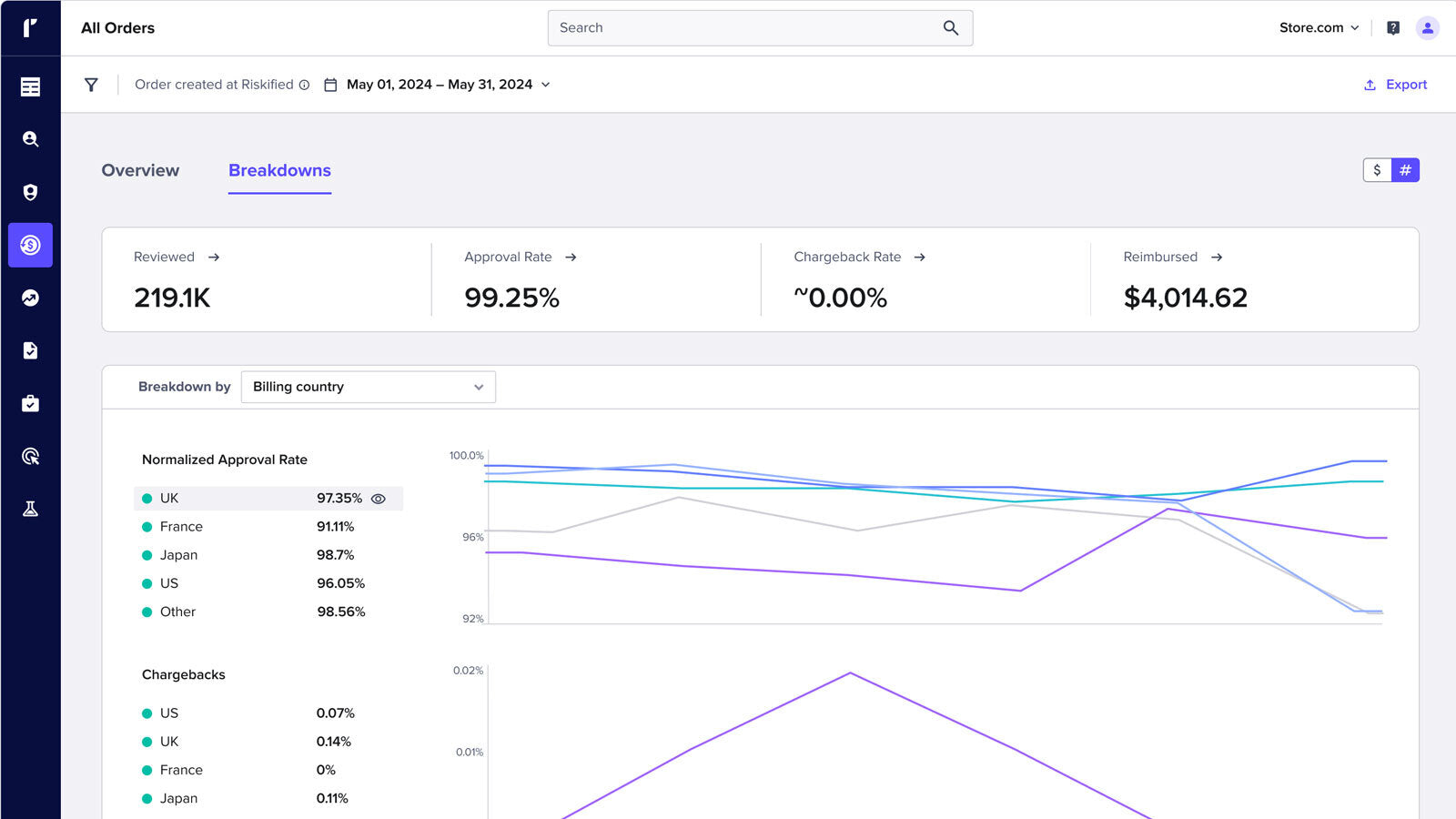Keep number display mode enabled
Image resolution: width=1456 pixels, height=819 pixels.
point(1406,170)
